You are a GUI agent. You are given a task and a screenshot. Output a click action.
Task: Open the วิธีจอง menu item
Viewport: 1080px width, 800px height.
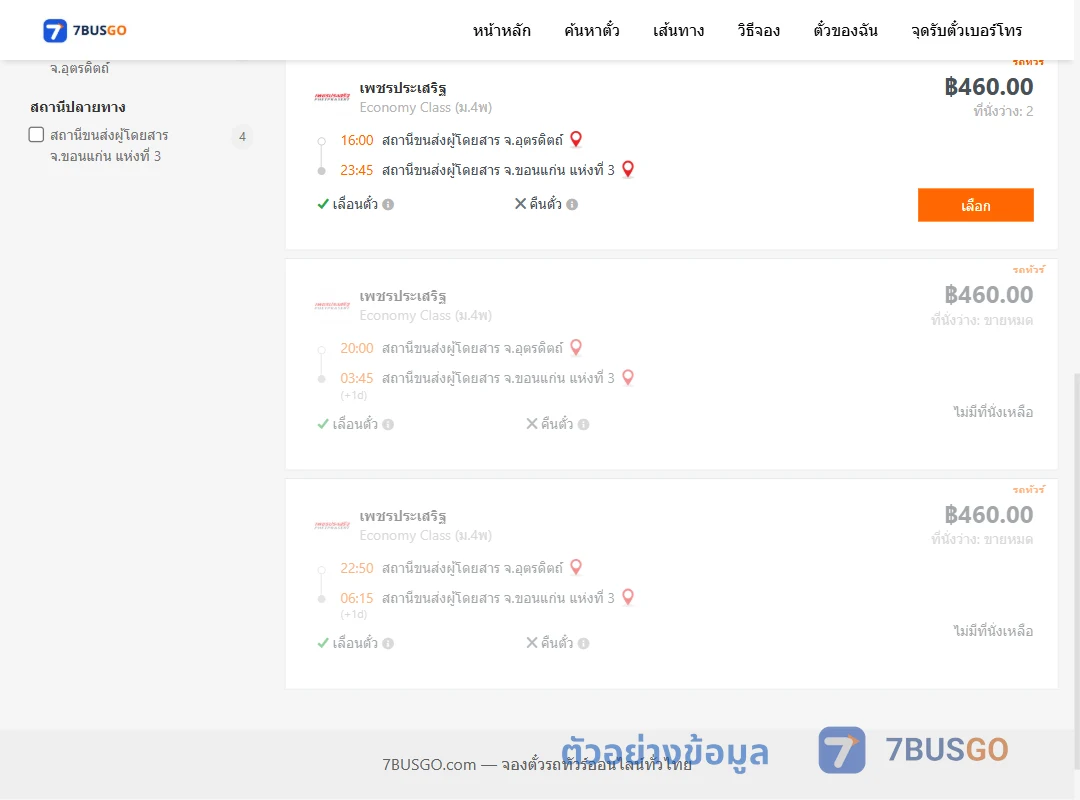pos(758,30)
